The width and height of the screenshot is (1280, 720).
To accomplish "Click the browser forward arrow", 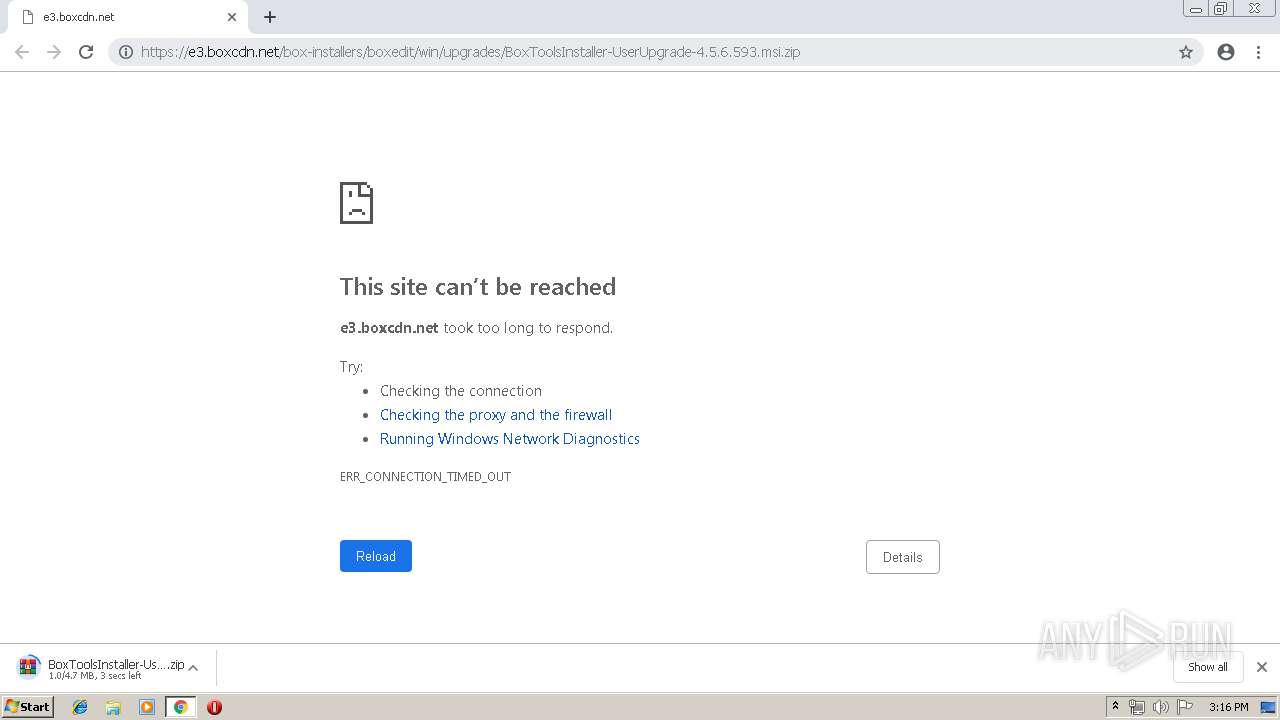I will 54,52.
